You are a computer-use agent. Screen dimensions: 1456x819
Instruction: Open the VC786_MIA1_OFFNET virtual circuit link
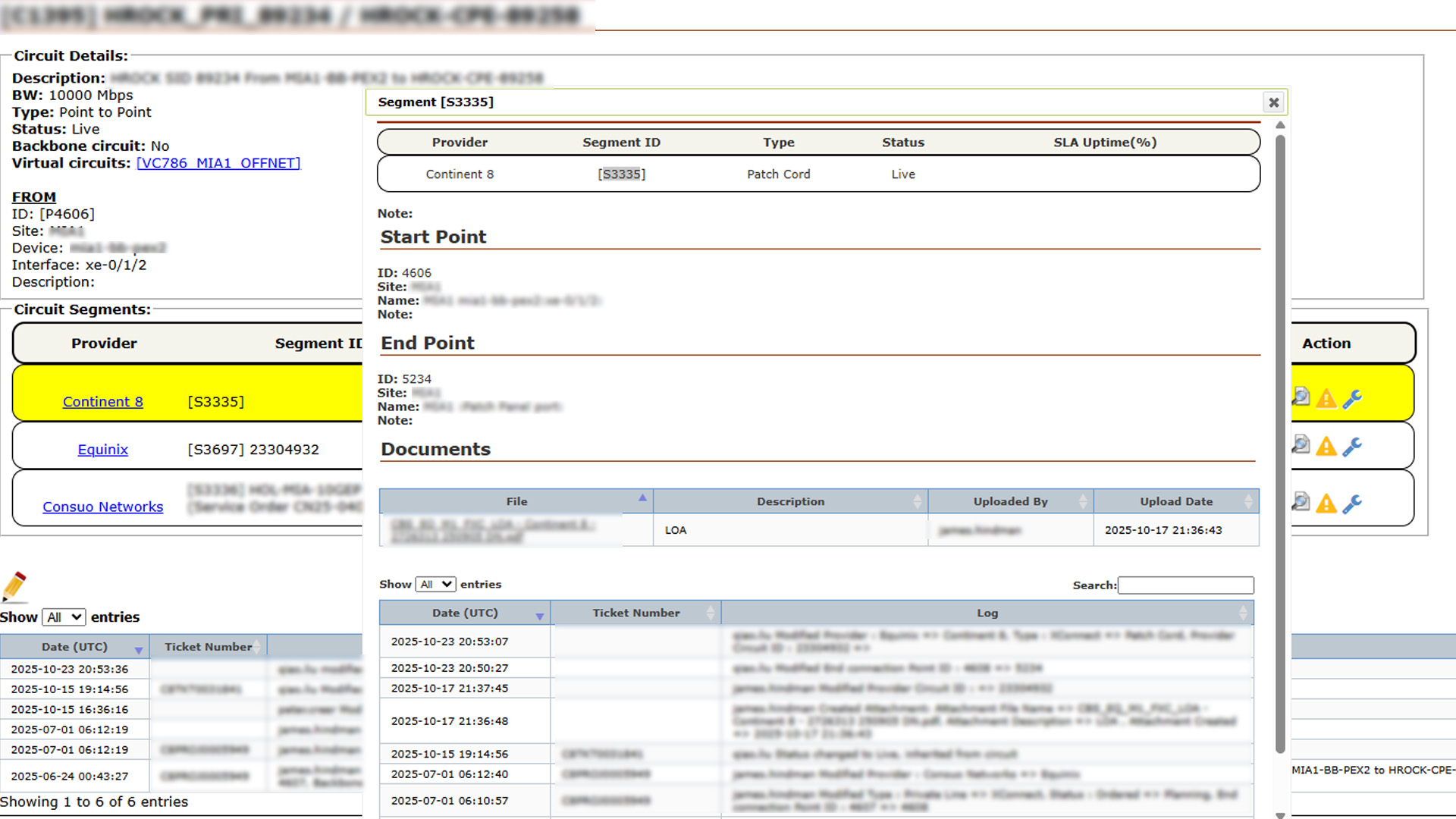(x=218, y=163)
